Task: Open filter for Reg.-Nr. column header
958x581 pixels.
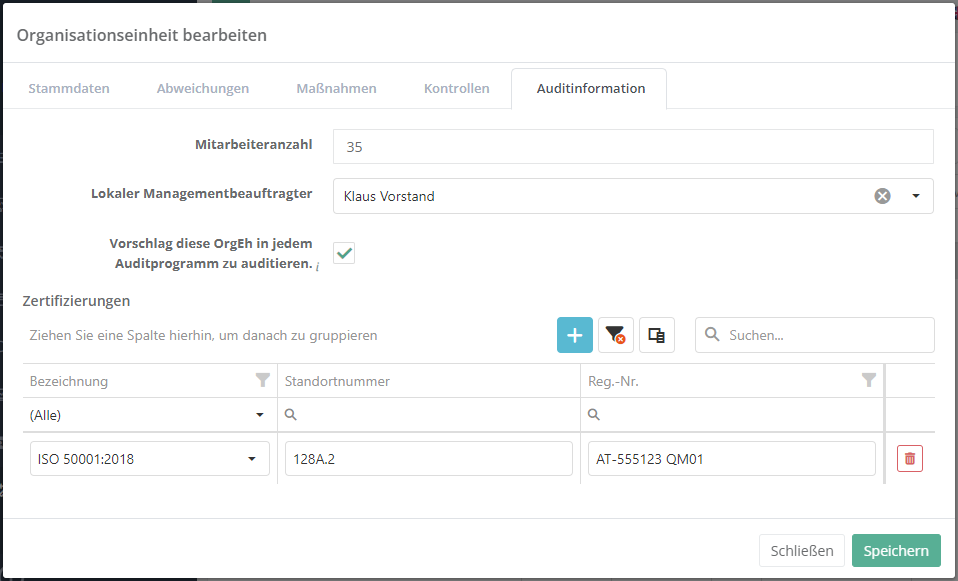Action: (x=869, y=380)
